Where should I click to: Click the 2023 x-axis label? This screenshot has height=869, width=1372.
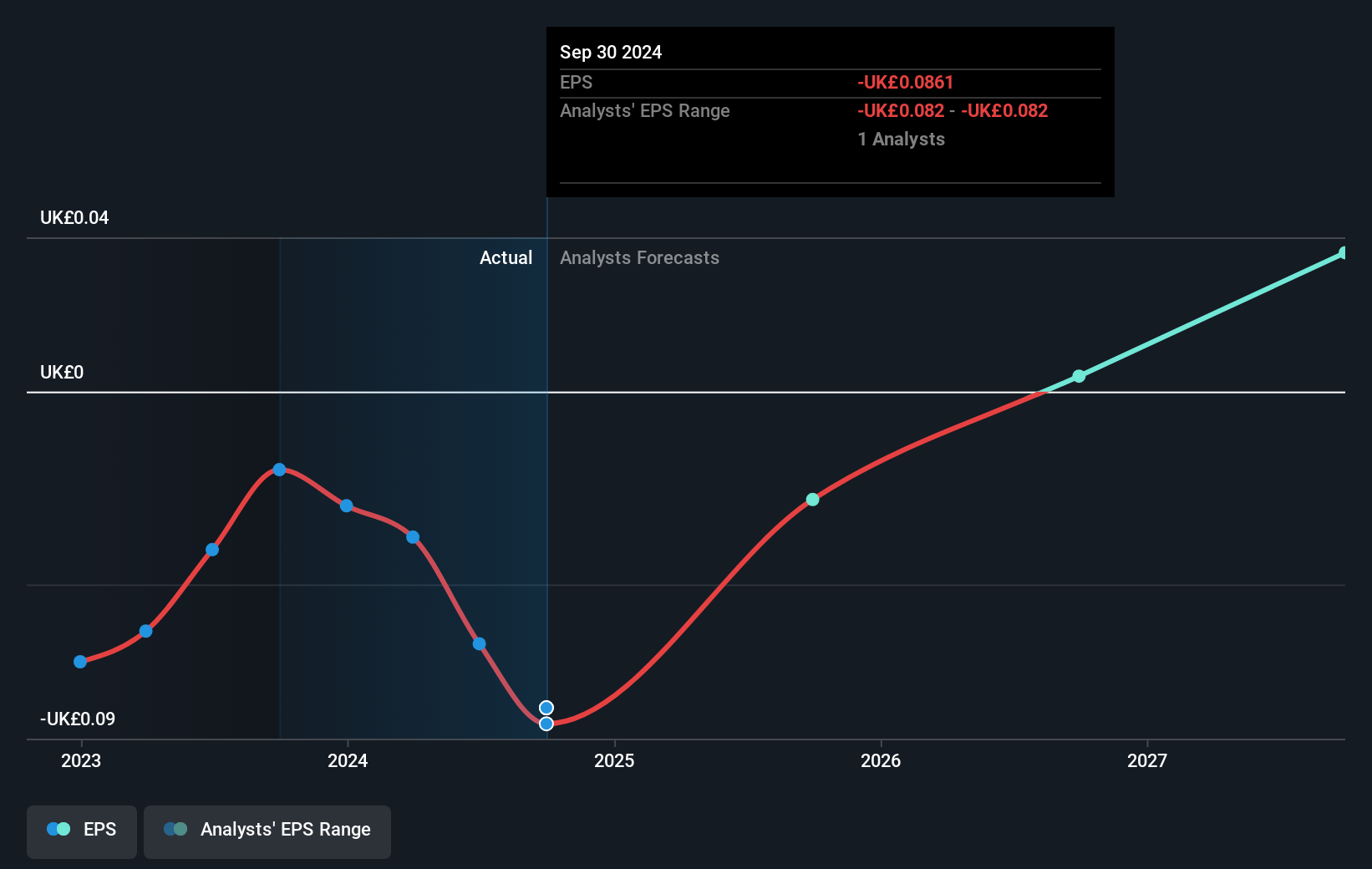pos(81,760)
